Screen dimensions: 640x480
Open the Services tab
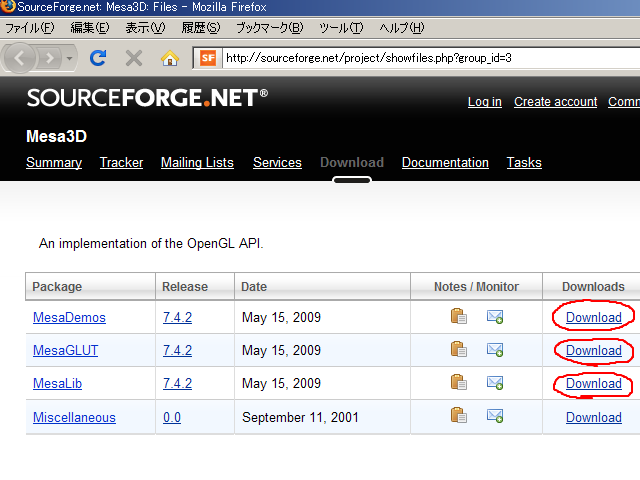coord(277,162)
